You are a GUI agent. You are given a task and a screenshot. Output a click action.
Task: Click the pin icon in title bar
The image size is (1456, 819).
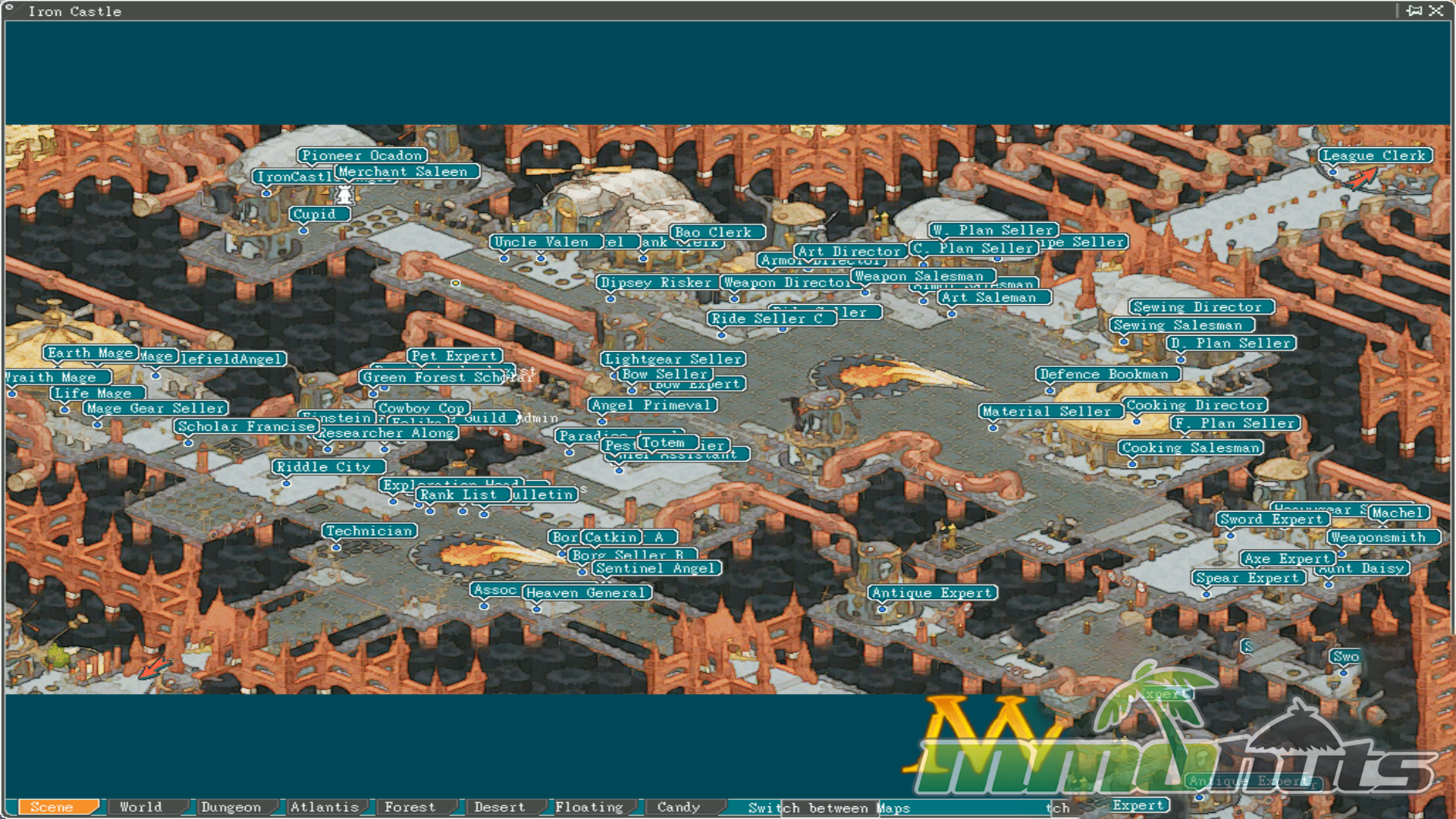[1414, 11]
